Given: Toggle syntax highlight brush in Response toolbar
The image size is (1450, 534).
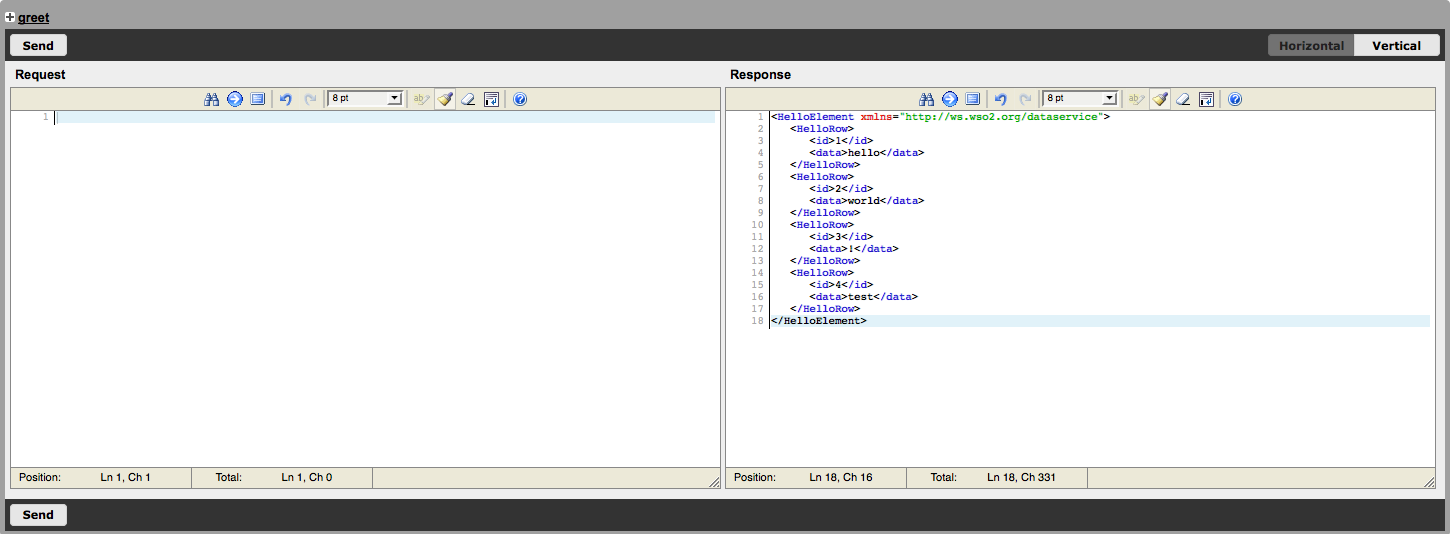Looking at the screenshot, I should (1160, 99).
